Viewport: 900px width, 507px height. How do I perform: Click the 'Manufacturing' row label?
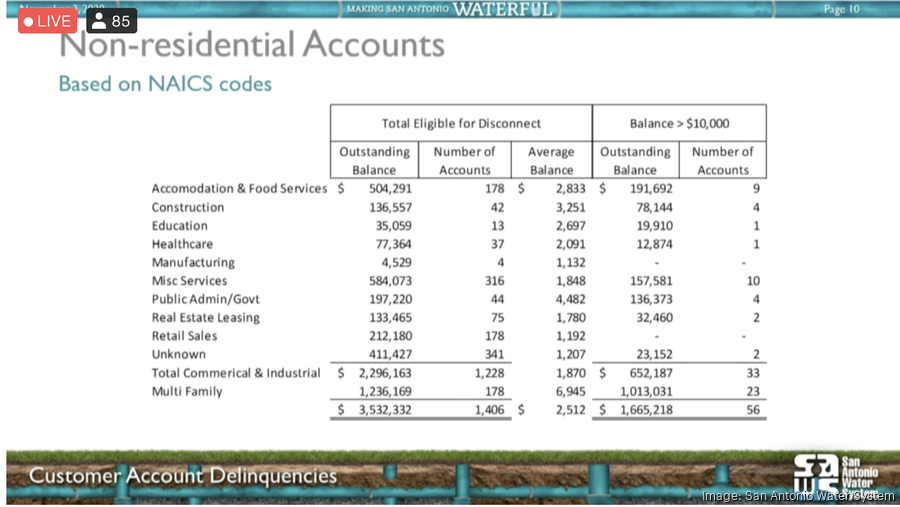193,262
